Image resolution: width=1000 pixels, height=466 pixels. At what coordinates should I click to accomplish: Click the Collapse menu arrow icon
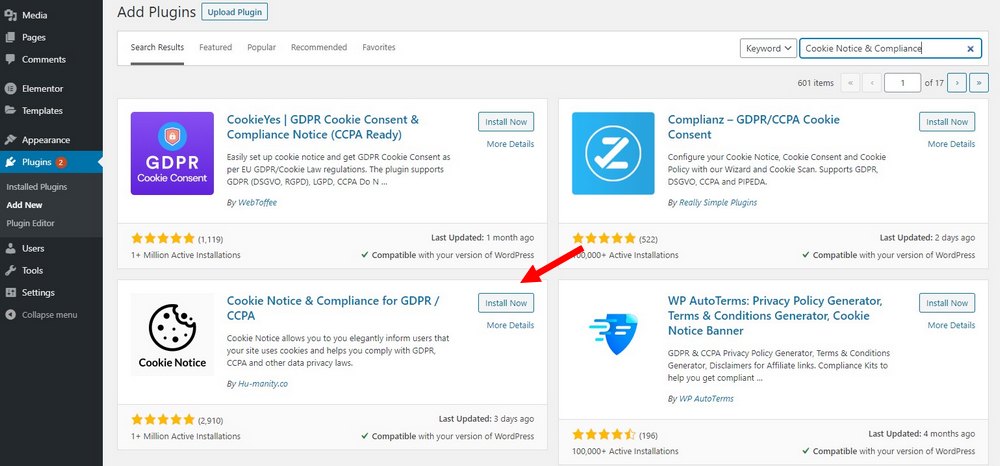10,315
